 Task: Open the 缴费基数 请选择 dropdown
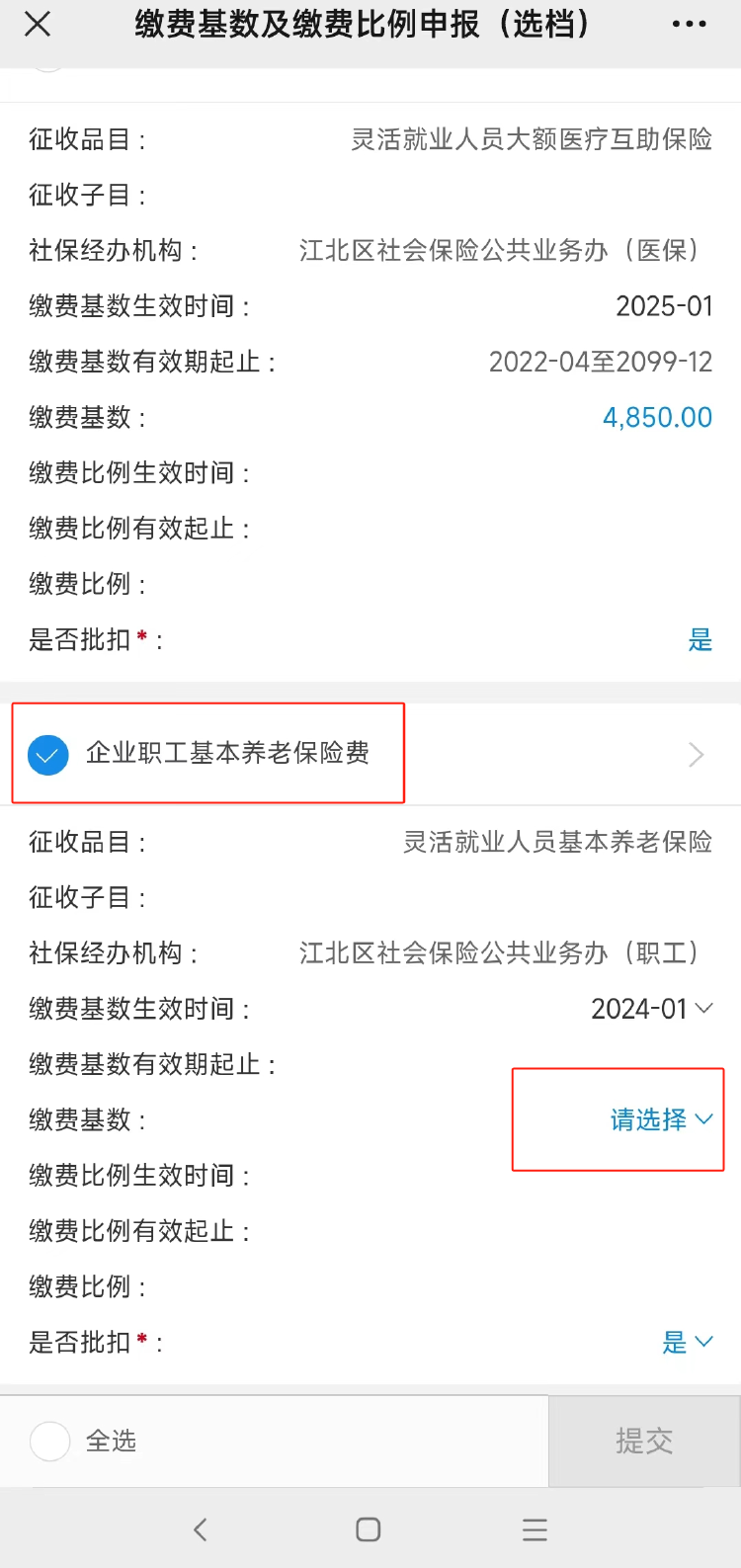[x=661, y=1119]
